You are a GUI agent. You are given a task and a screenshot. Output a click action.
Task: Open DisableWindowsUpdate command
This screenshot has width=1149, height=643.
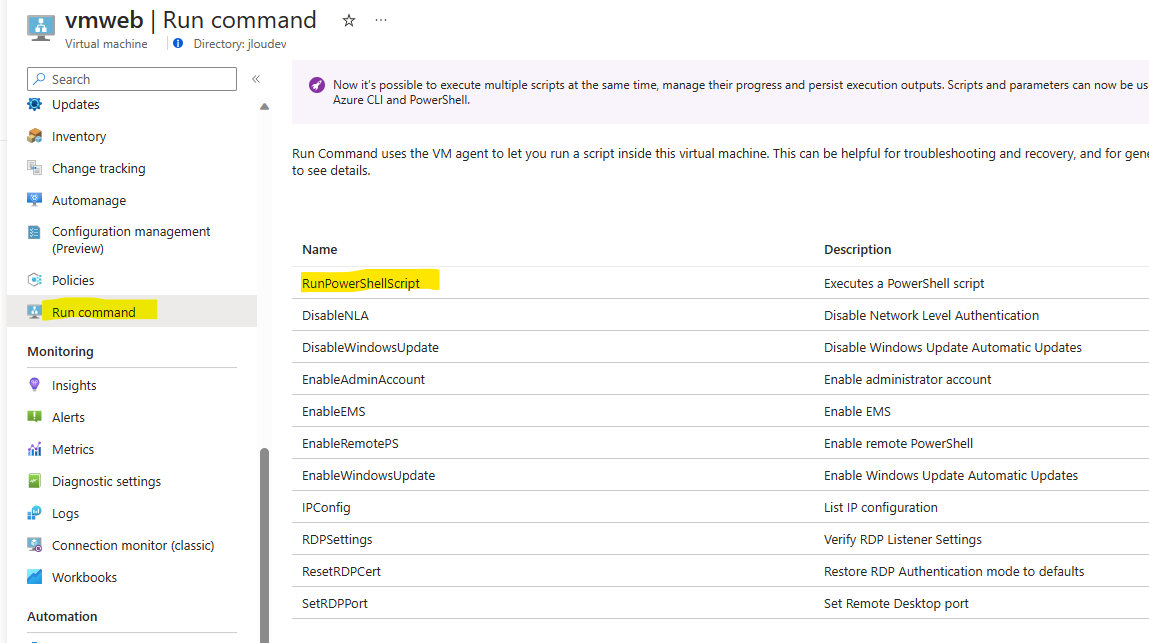(x=370, y=348)
